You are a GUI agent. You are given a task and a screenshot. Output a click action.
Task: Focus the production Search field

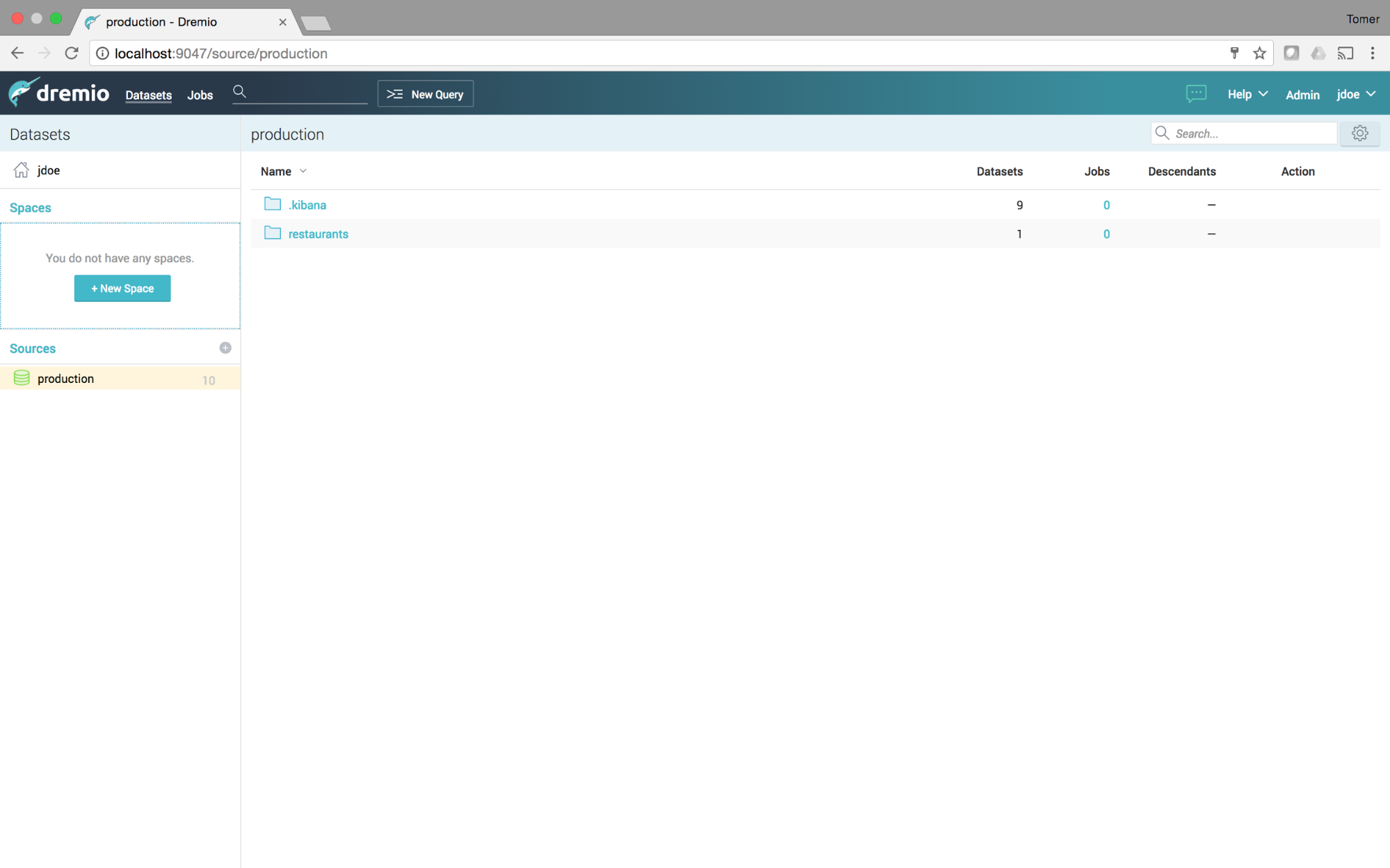[x=1252, y=133]
